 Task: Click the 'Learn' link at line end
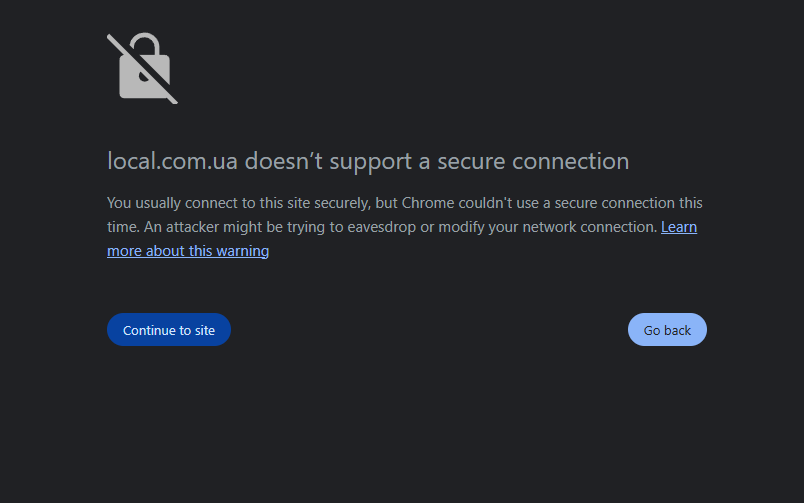pos(679,227)
